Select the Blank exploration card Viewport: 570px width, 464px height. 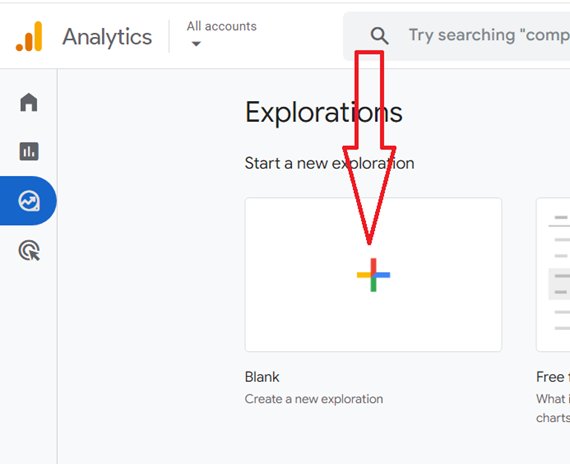tap(373, 275)
